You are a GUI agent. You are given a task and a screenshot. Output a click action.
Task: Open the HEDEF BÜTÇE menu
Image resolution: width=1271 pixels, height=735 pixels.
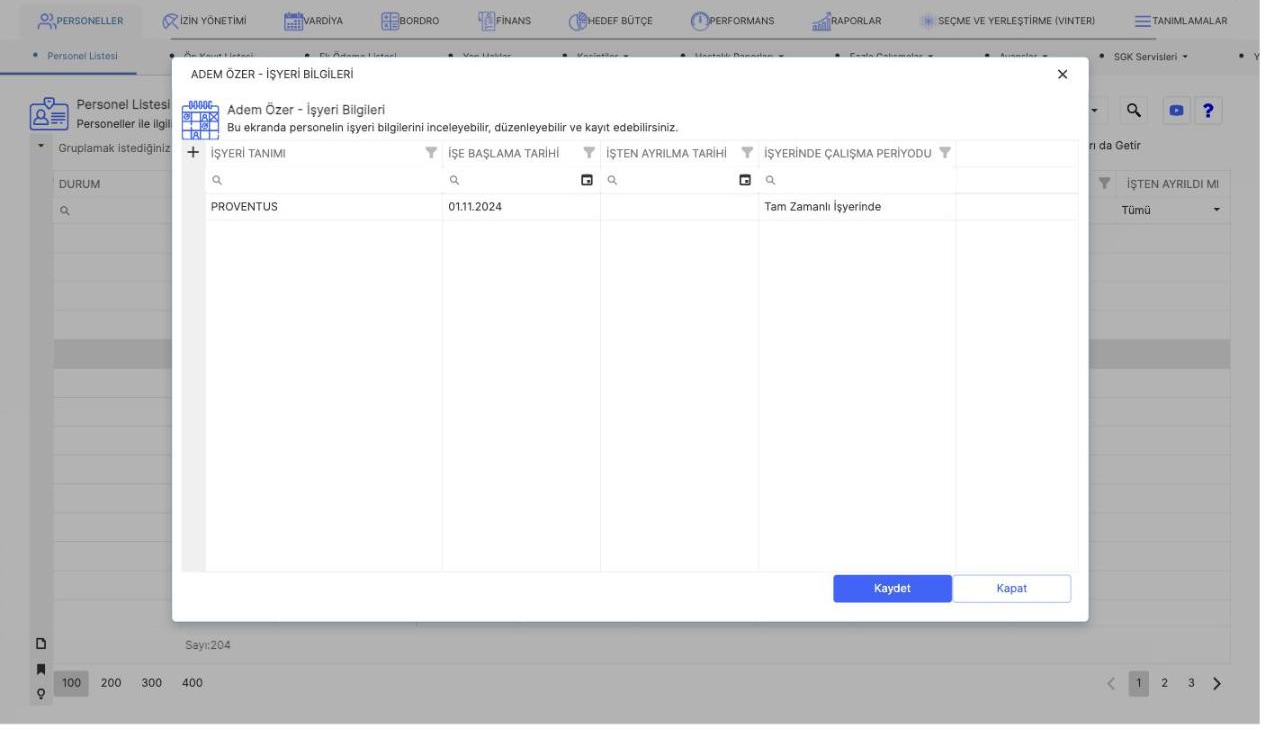coord(611,20)
